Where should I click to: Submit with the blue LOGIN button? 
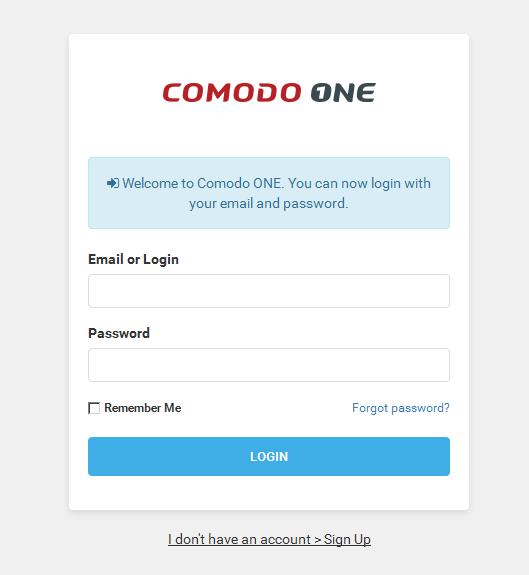(x=269, y=456)
